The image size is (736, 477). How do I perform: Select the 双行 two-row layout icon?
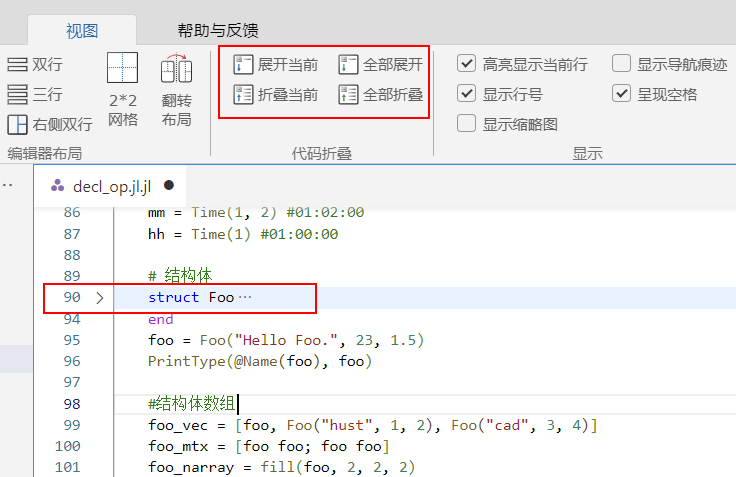pyautogui.click(x=17, y=65)
